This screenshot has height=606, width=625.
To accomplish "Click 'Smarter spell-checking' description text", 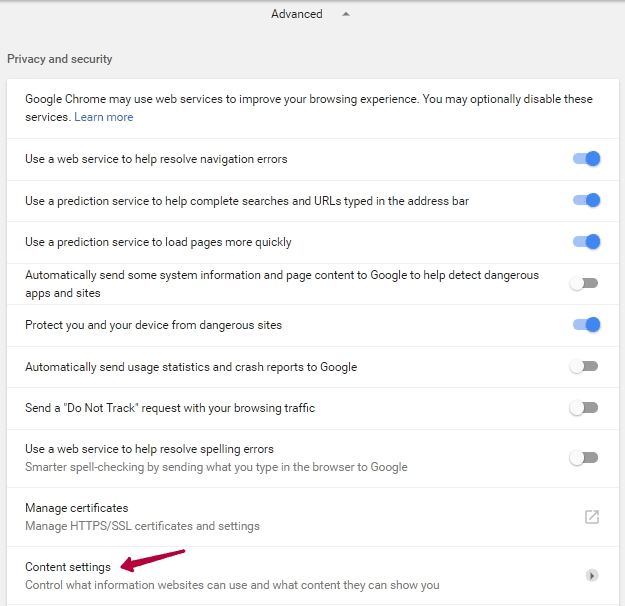I will coord(216,467).
